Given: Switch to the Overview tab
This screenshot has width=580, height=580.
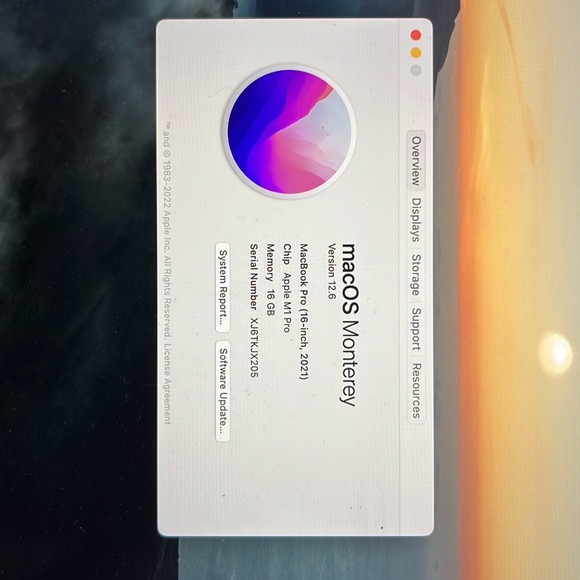Looking at the screenshot, I should click(x=416, y=161).
